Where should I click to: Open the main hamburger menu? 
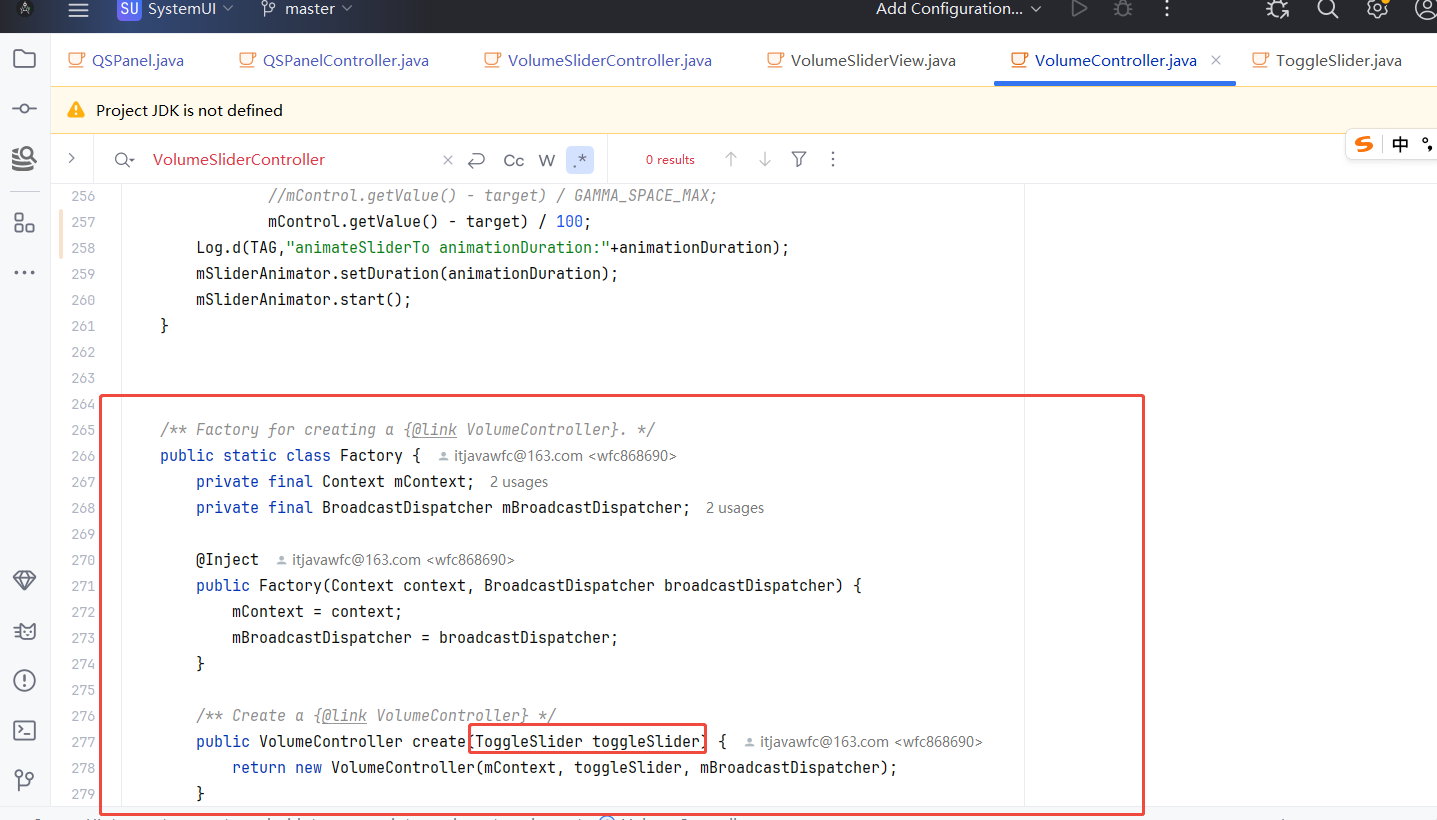click(78, 10)
